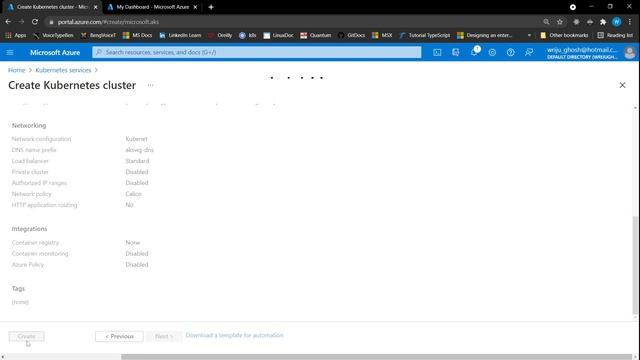640x360 pixels.
Task: Open the ellipsis menu beside page title
Action: coord(151,85)
